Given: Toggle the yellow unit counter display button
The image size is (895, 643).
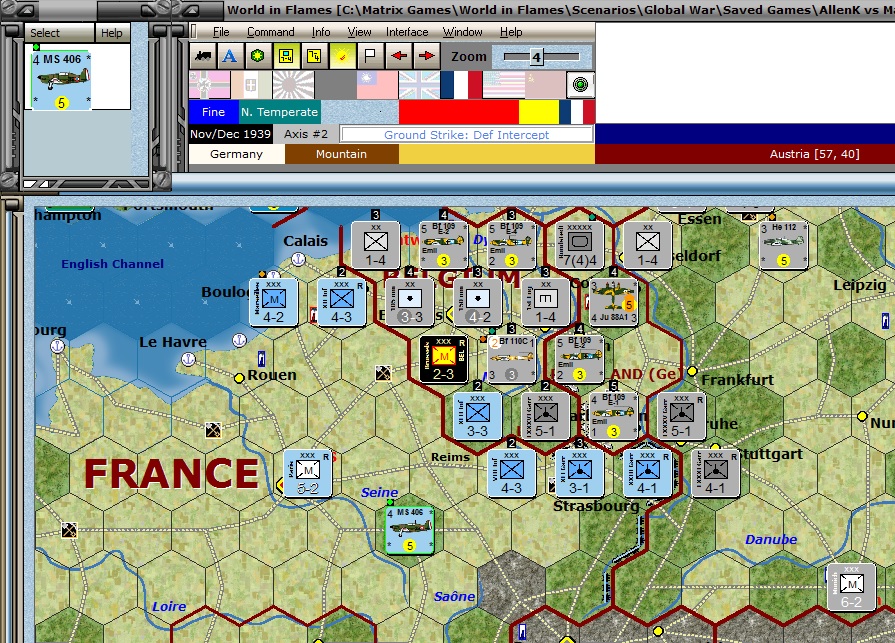Looking at the screenshot, I should coord(285,56).
